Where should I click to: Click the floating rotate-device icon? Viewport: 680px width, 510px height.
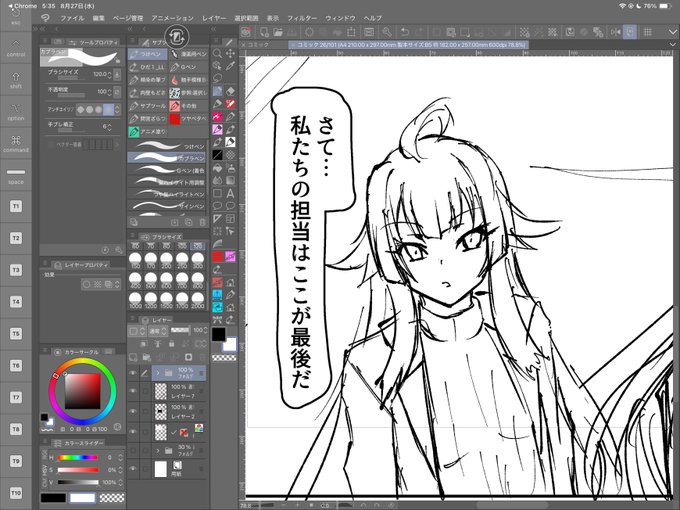tap(177, 37)
